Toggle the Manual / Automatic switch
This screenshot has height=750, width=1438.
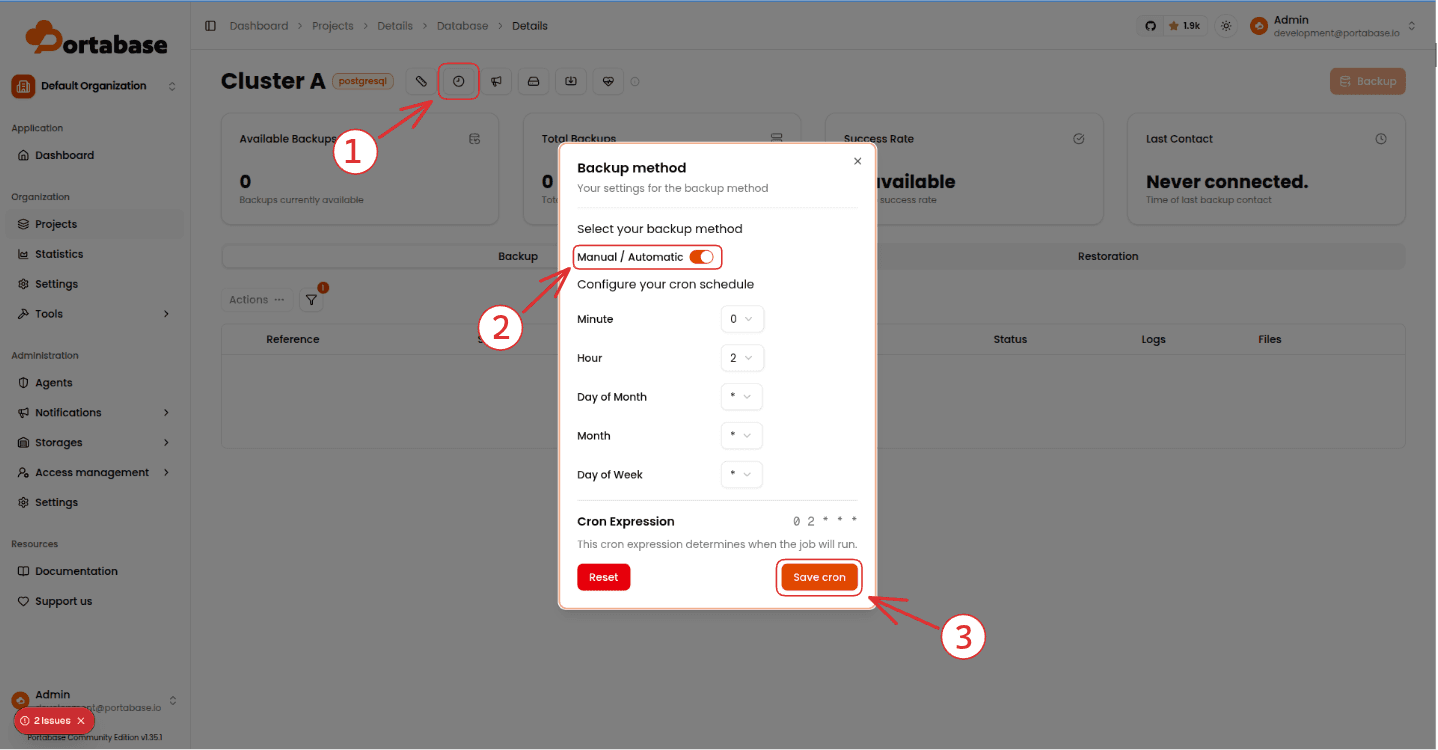(702, 257)
